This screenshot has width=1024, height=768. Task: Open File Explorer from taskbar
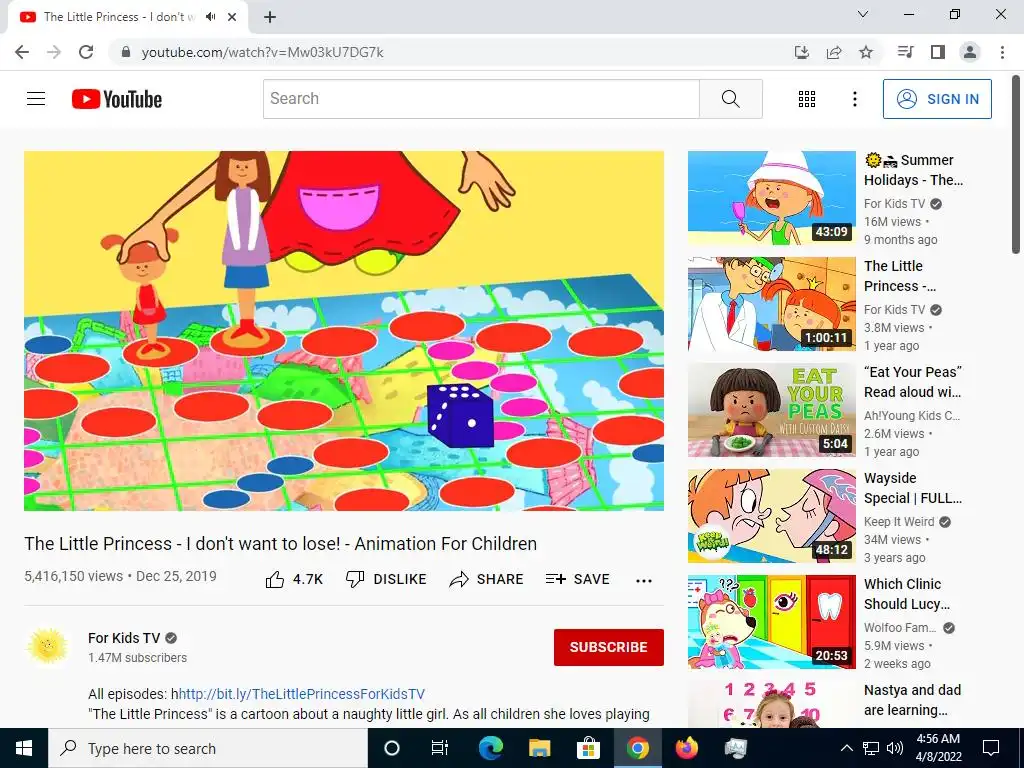[x=539, y=748]
